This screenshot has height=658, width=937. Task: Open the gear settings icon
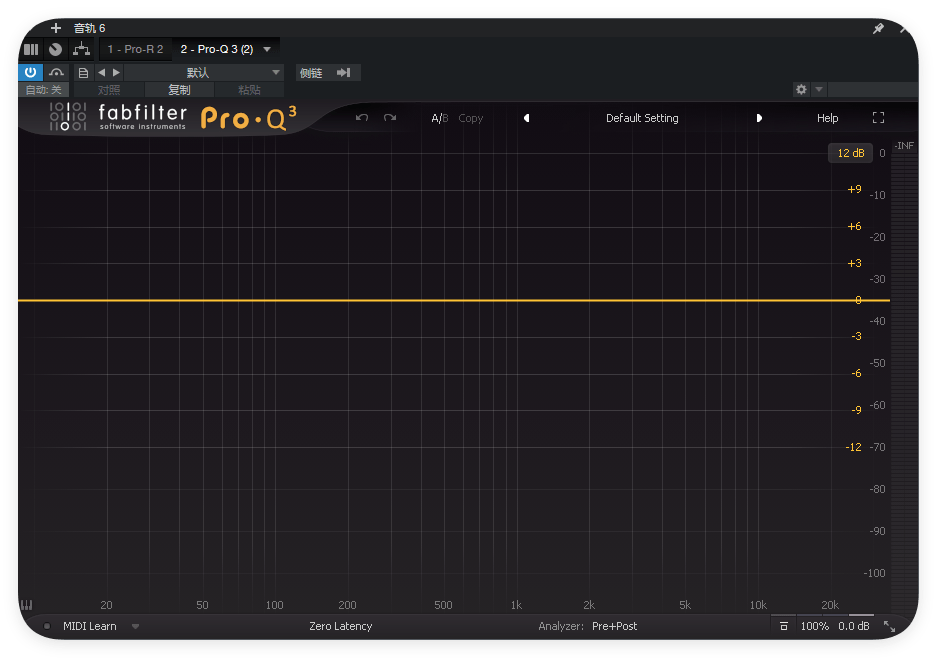tap(801, 89)
